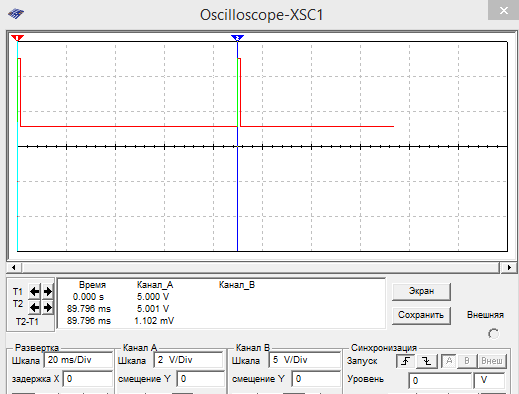The image size is (519, 394).
Task: Click trigger level unit field V
Action: coord(489,381)
